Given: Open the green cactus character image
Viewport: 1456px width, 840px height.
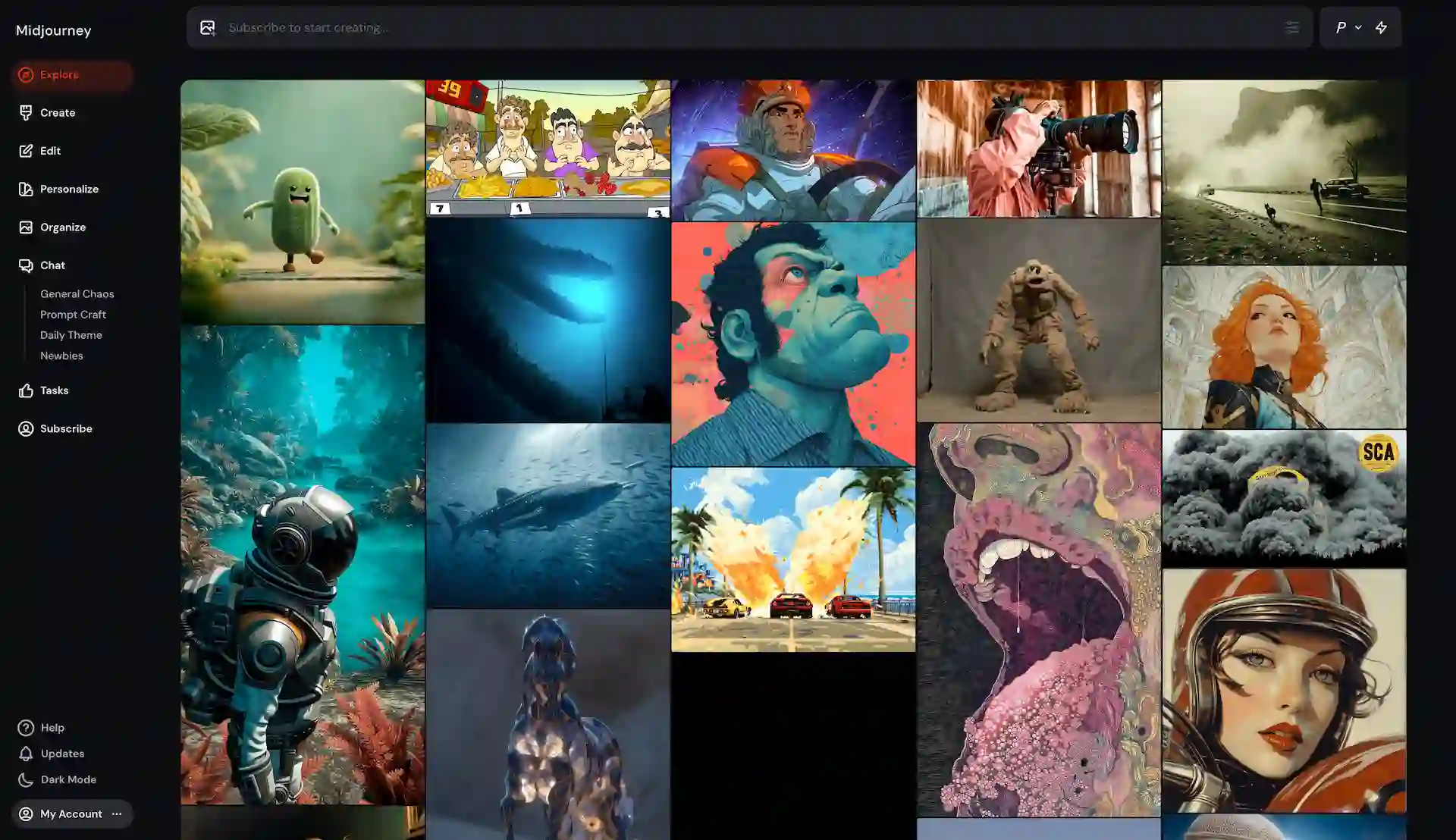Looking at the screenshot, I should (302, 202).
